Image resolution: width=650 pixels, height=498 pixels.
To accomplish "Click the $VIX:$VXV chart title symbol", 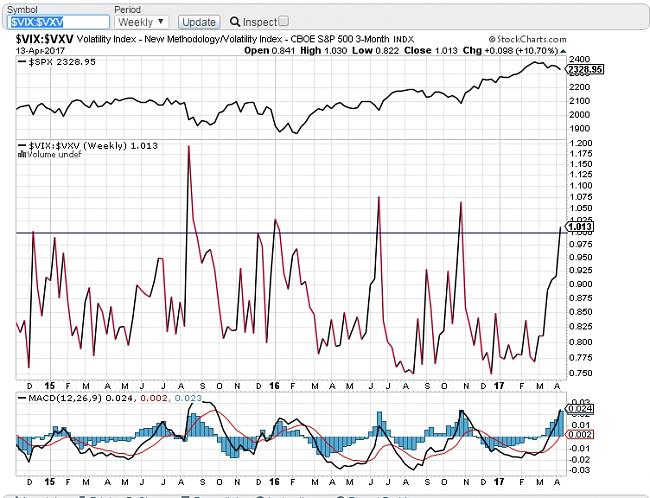I will tap(44, 39).
